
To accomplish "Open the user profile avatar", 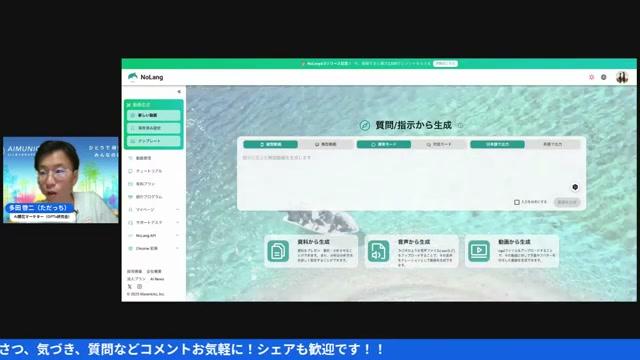I will pos(622,77).
